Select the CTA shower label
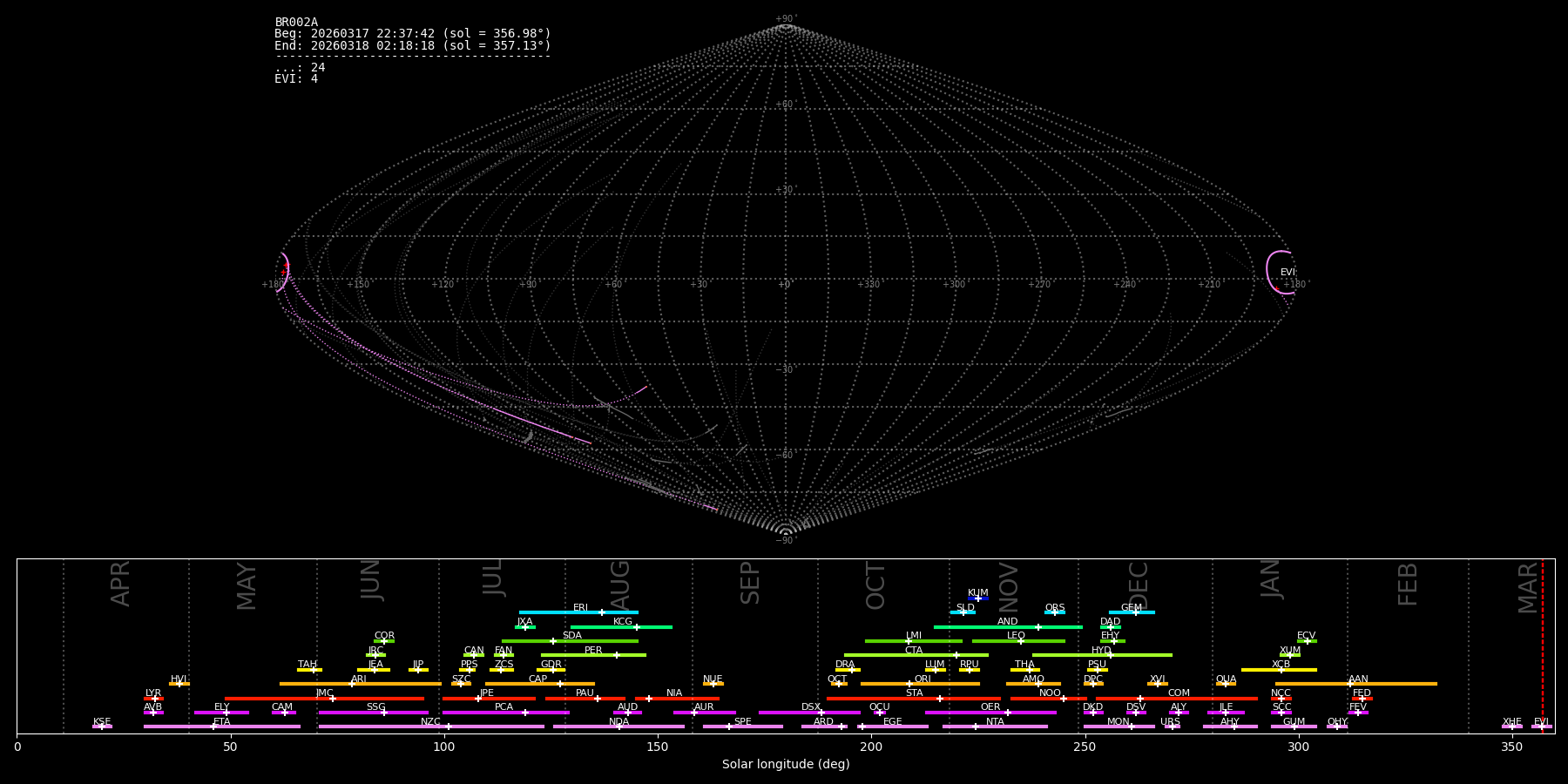Screen dimensions: 1568x784 [x=913, y=650]
